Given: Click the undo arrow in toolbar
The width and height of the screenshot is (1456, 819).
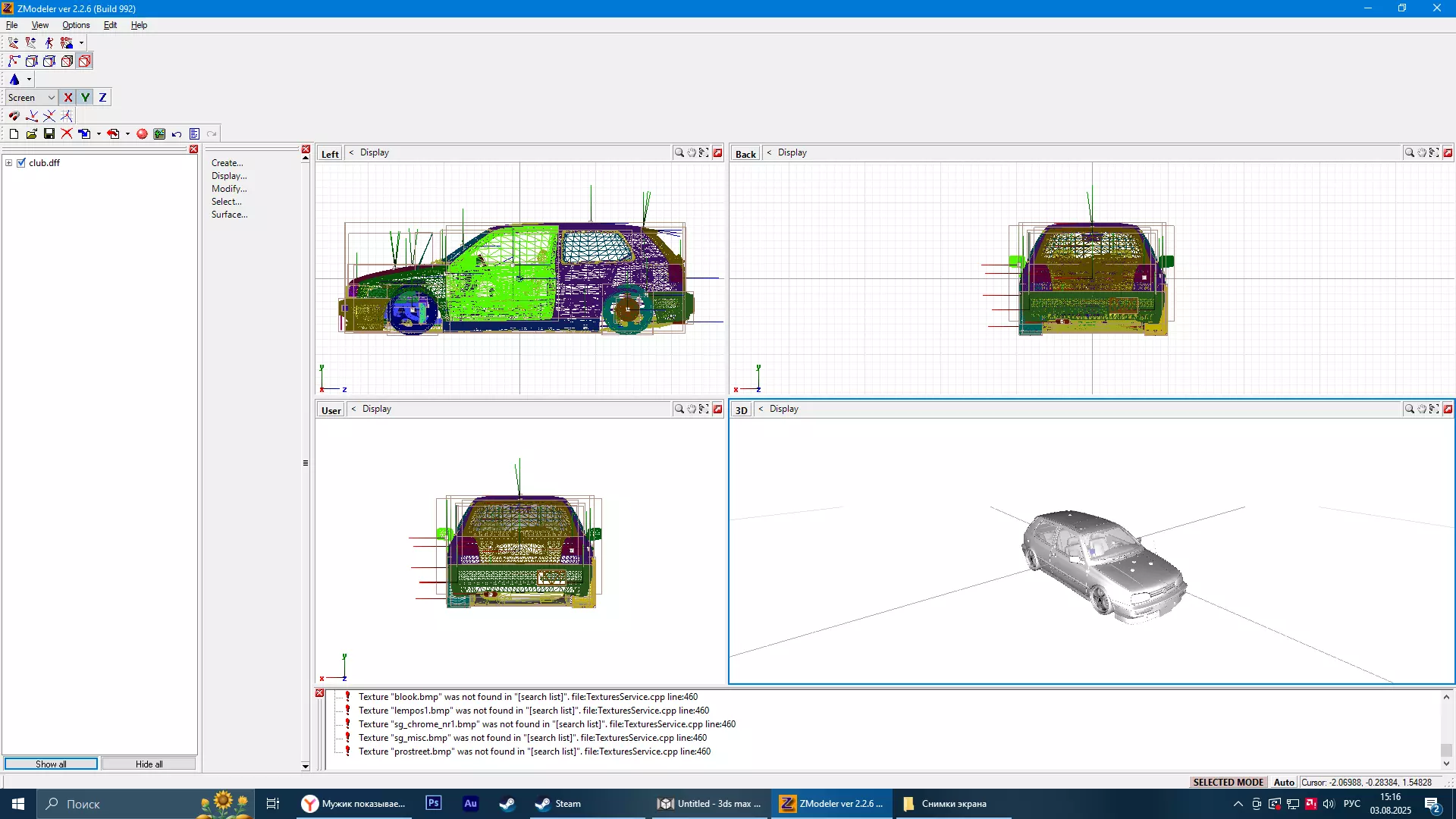Looking at the screenshot, I should tap(177, 134).
